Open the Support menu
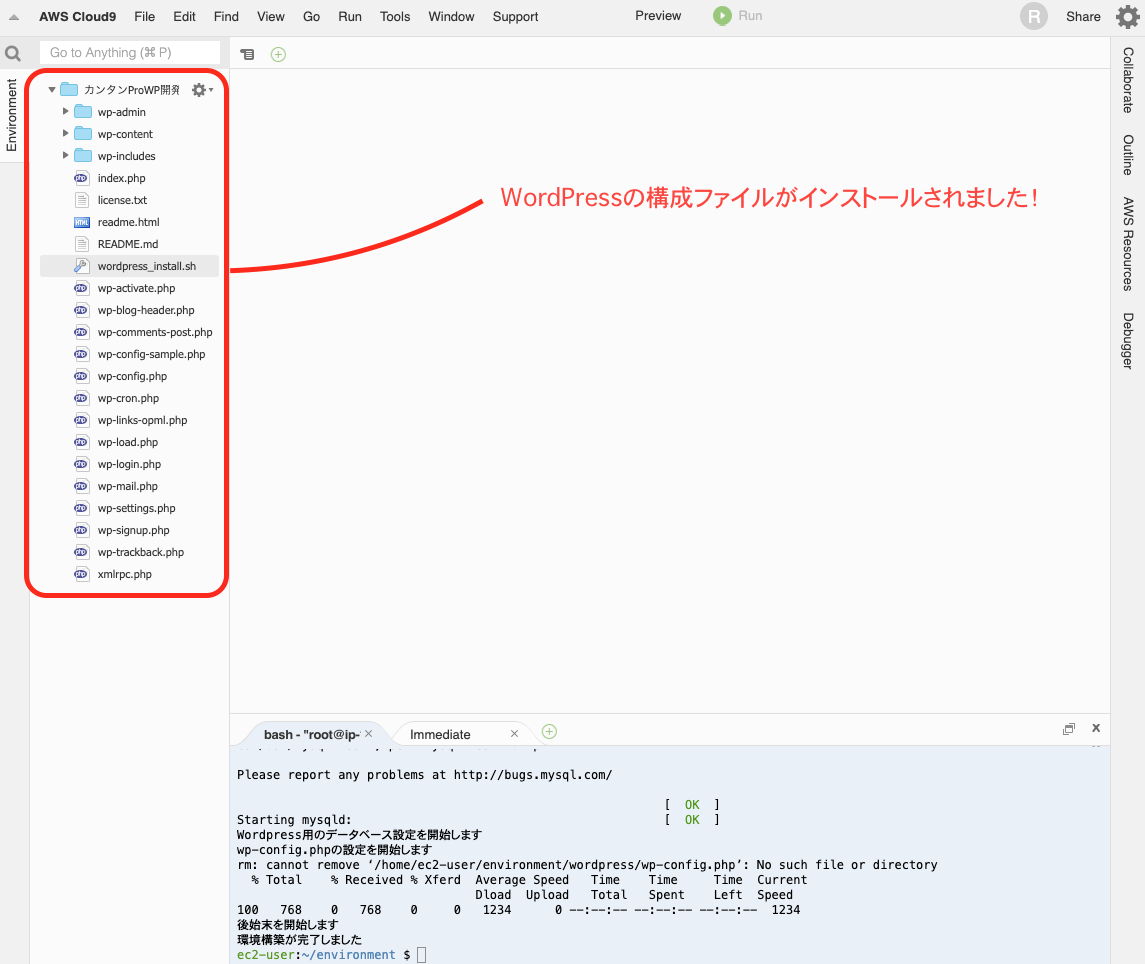Image resolution: width=1145 pixels, height=964 pixels. pos(516,17)
